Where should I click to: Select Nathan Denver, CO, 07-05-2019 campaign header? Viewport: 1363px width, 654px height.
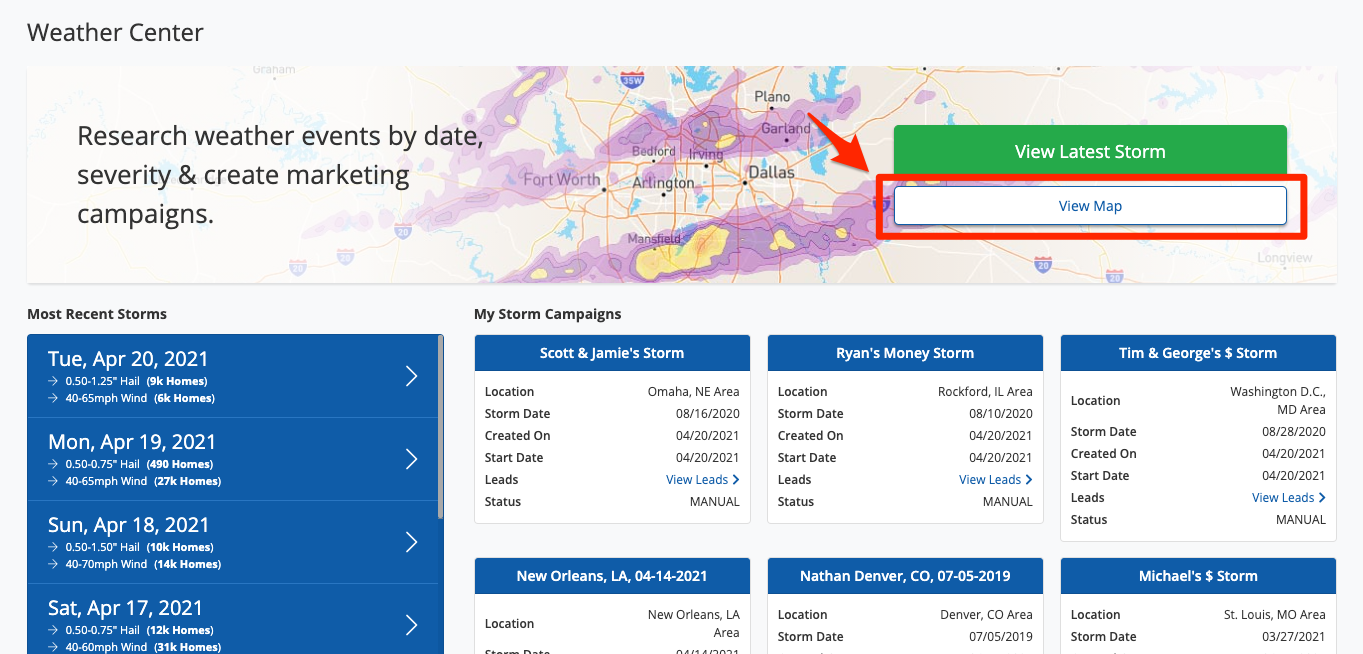click(x=905, y=576)
